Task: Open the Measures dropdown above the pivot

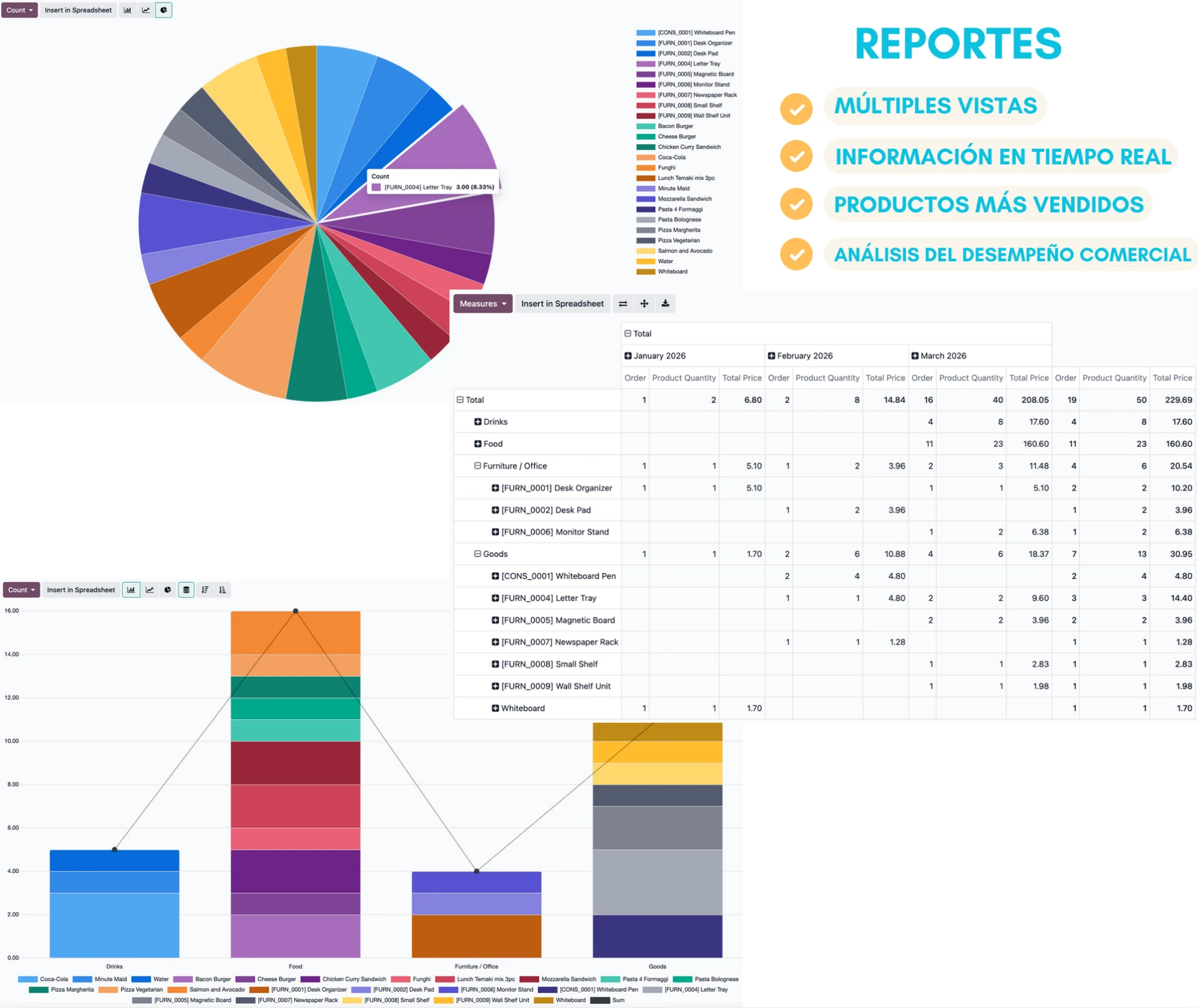Action: coord(482,304)
